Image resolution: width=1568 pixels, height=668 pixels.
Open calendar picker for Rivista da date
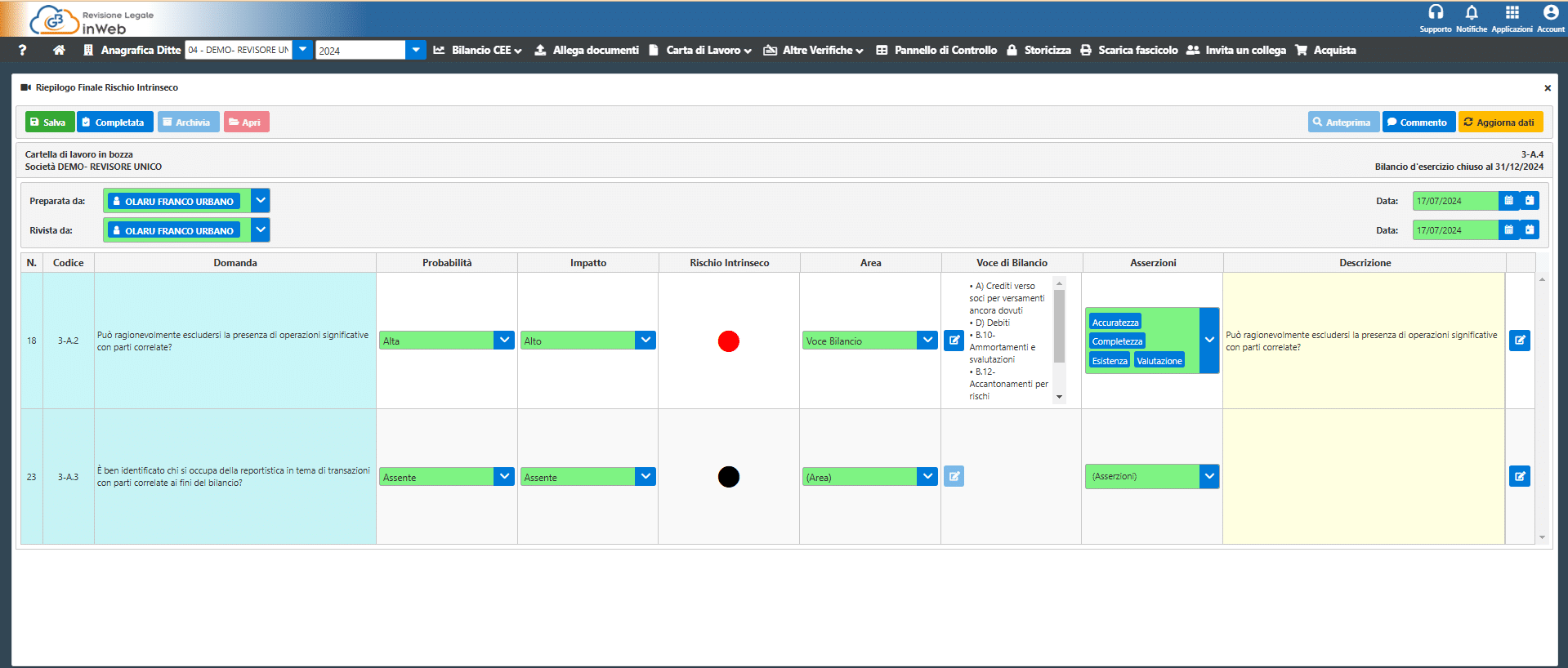(1509, 230)
